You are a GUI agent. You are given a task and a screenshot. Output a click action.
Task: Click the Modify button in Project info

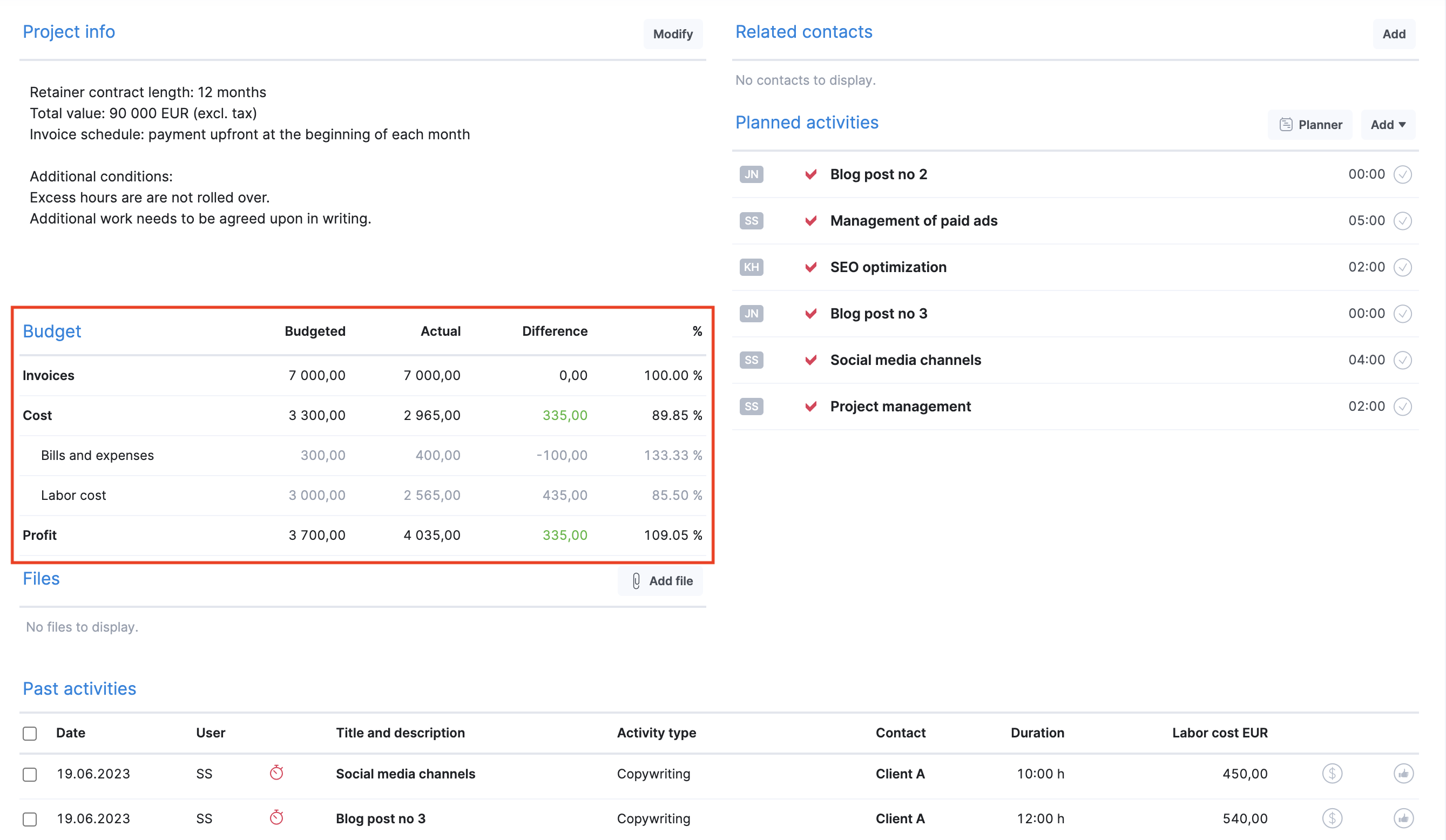point(672,34)
